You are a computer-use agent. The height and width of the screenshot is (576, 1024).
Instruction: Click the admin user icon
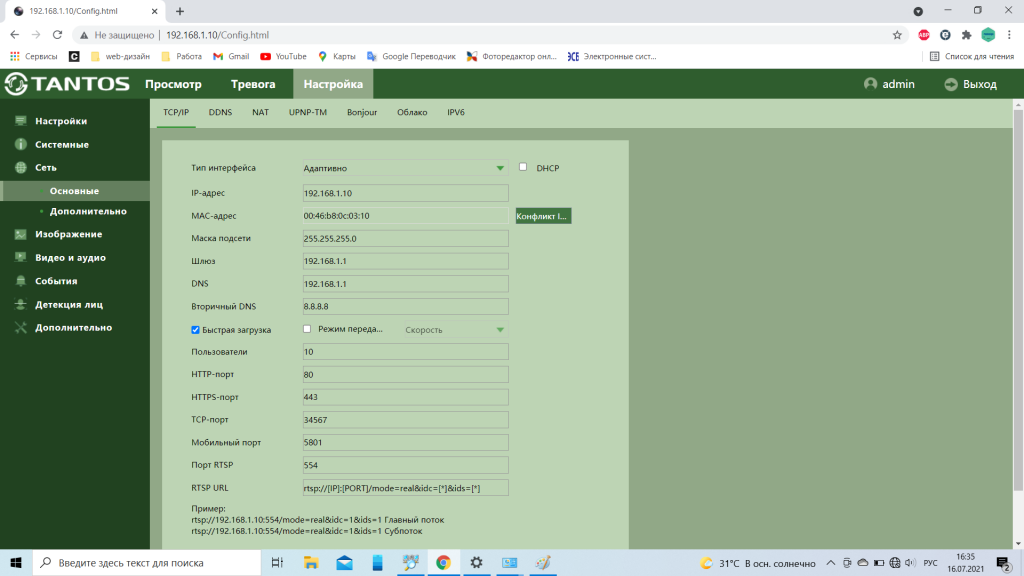pyautogui.click(x=870, y=84)
